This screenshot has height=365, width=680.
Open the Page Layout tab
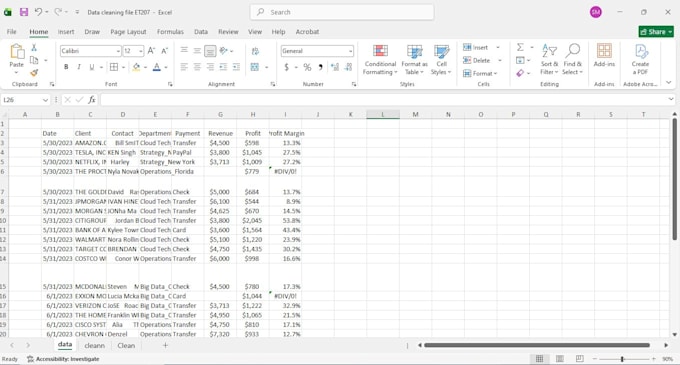pos(128,32)
